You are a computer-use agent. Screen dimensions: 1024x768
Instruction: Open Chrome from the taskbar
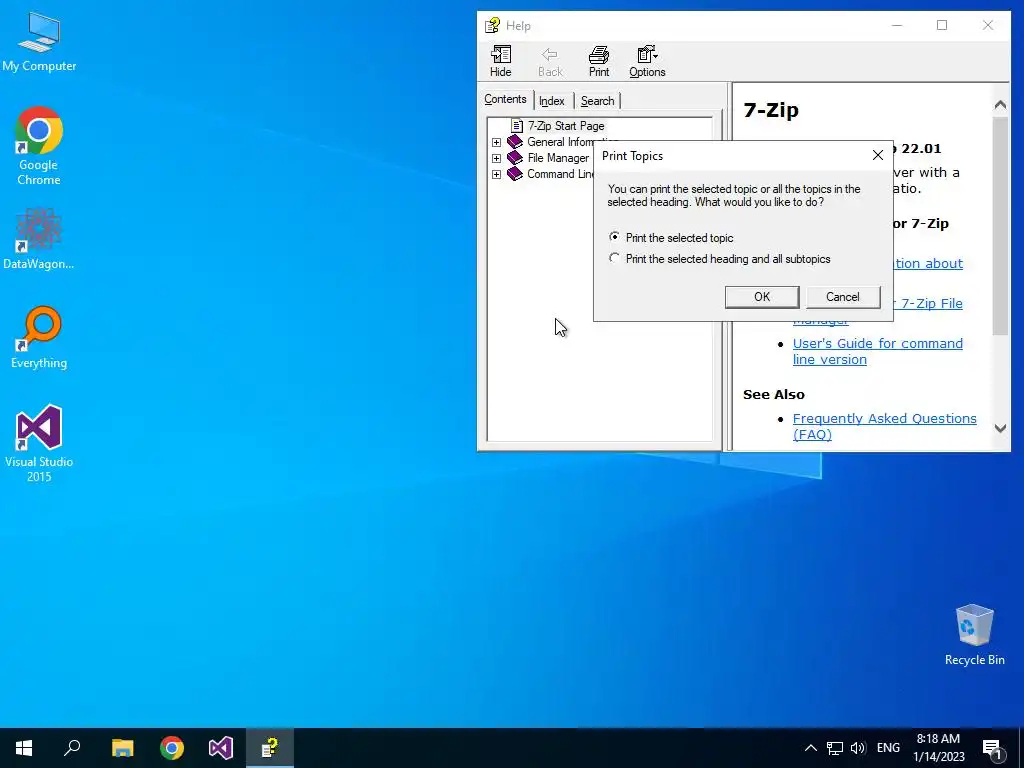point(172,748)
